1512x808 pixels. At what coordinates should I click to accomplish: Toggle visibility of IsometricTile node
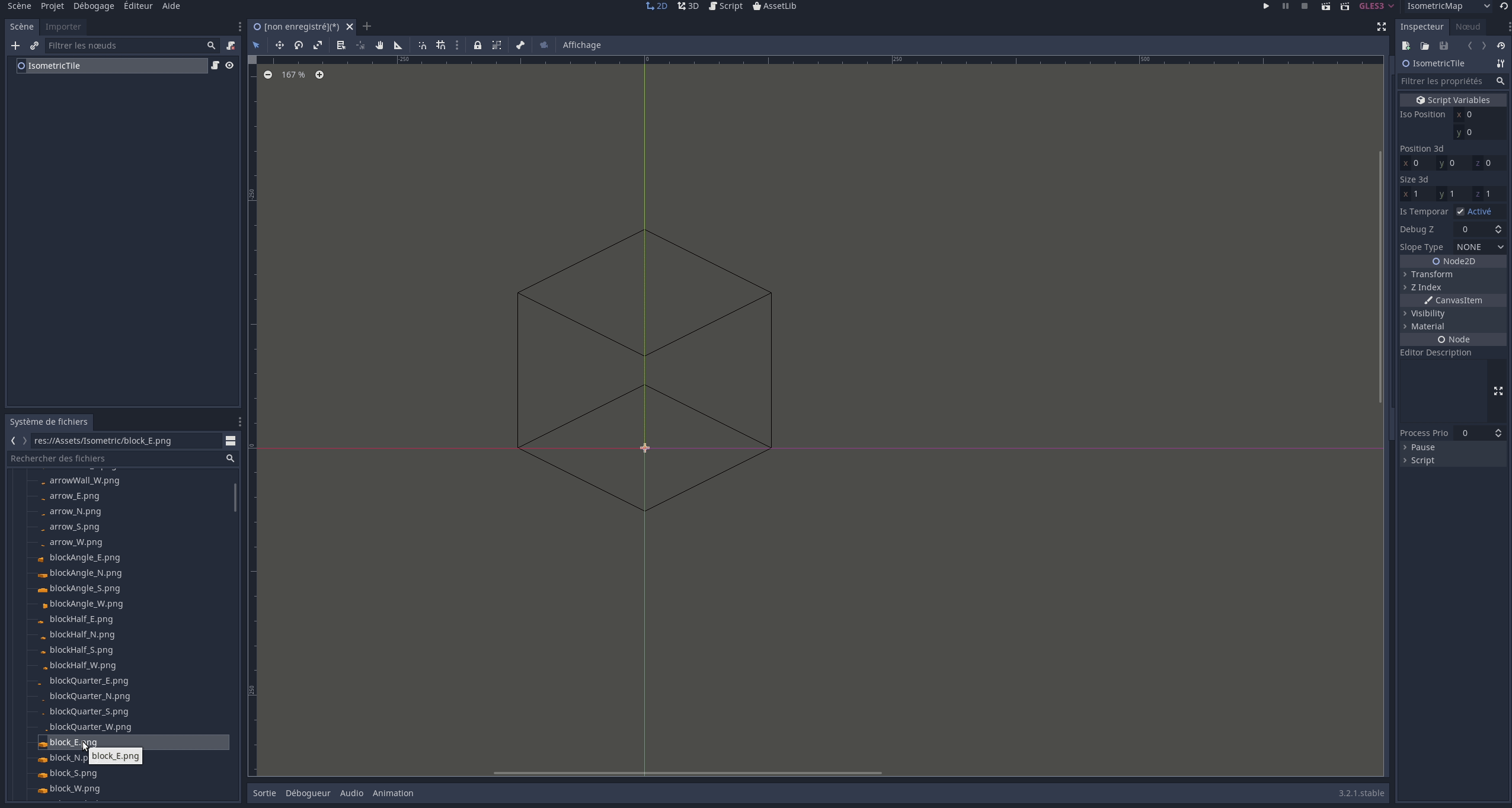tap(229, 66)
